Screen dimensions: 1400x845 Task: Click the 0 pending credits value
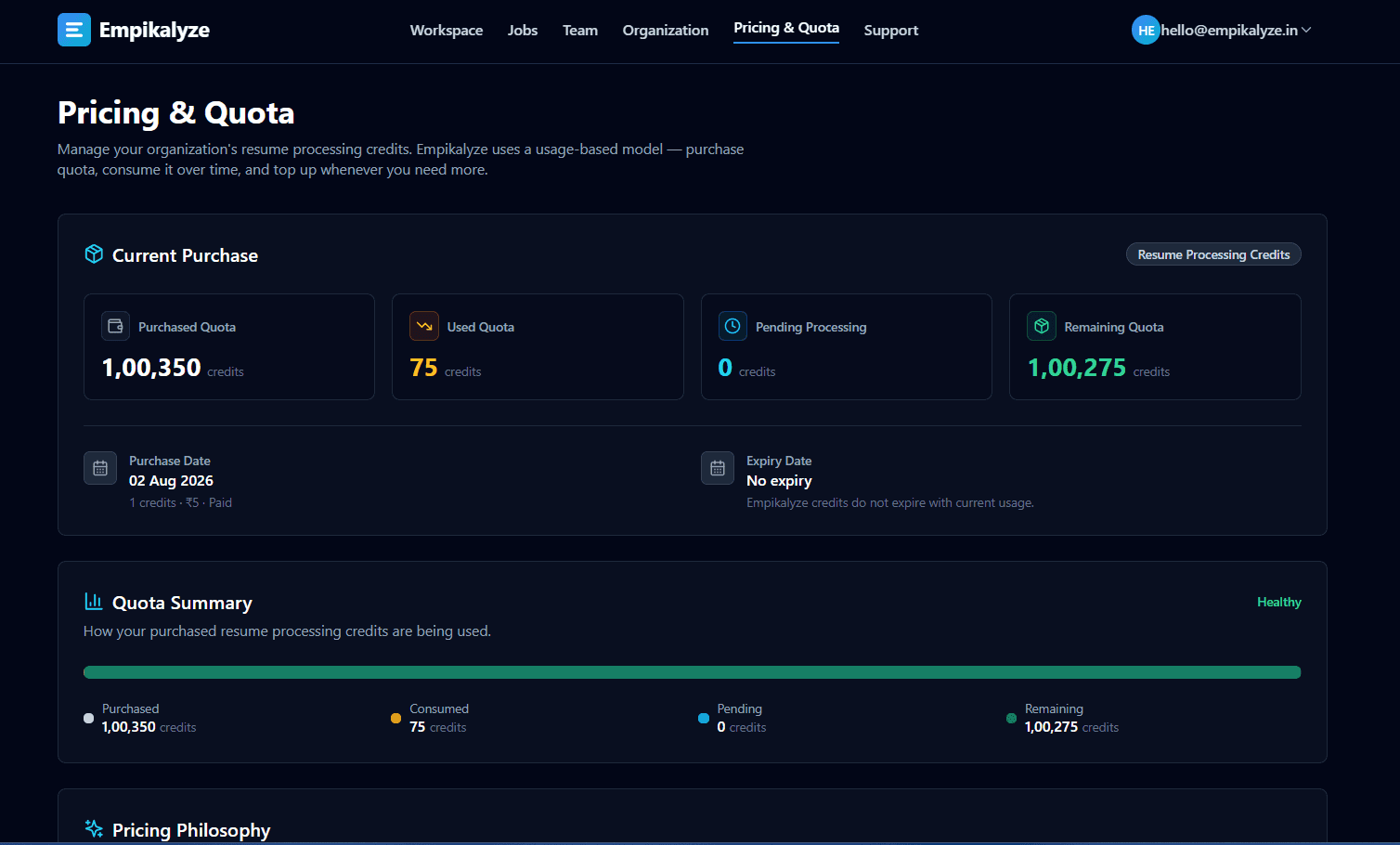(x=725, y=368)
